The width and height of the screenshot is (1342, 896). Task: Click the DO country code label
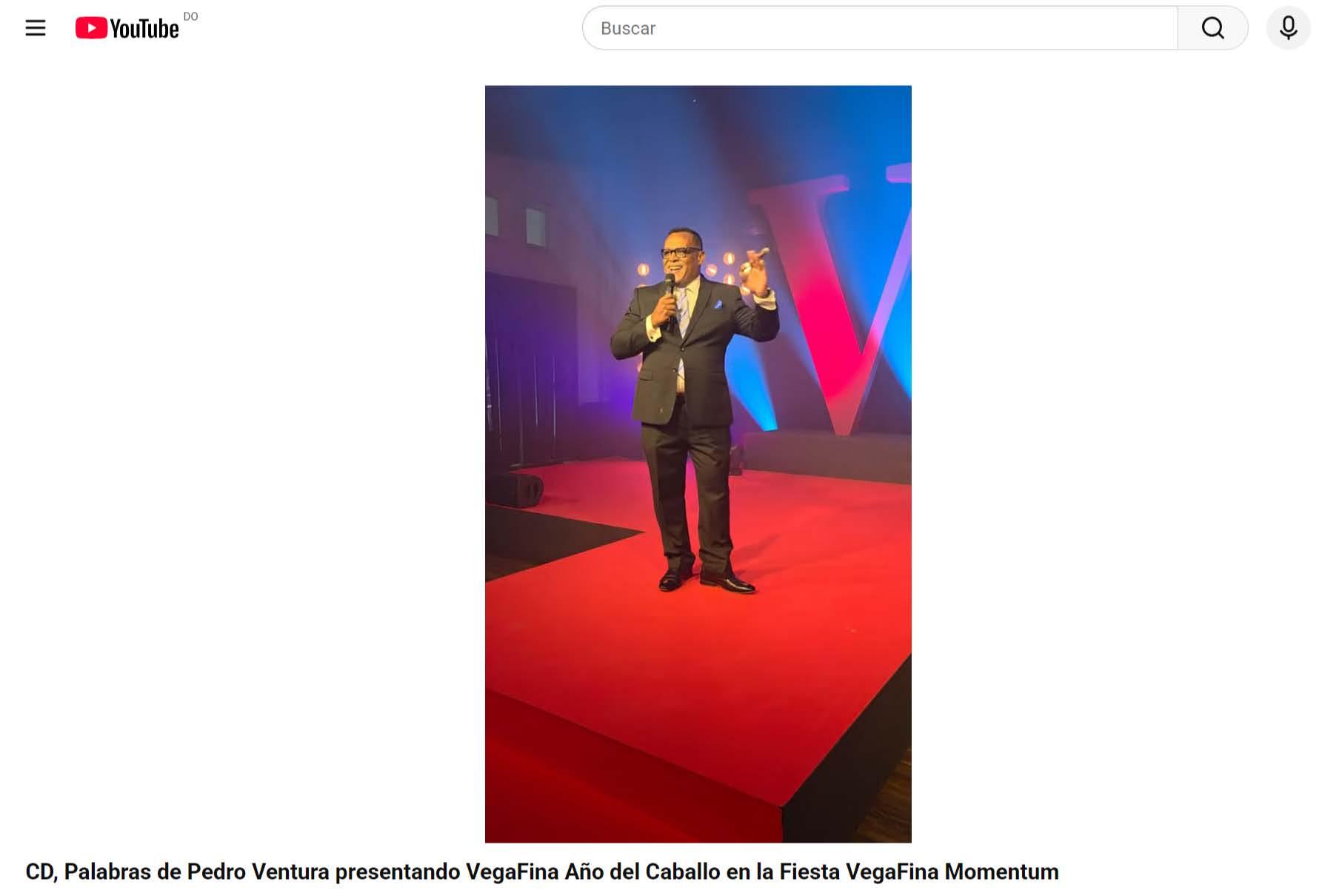(190, 16)
